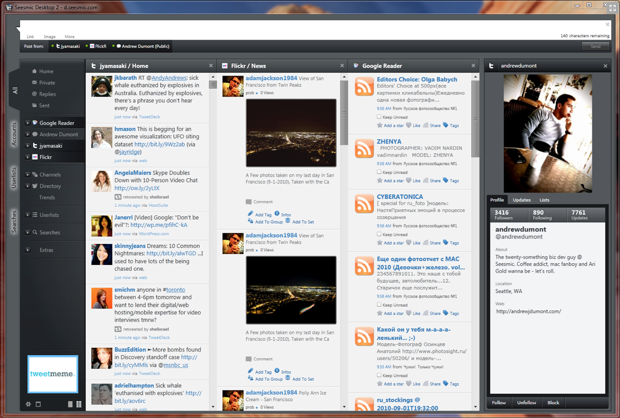Toggle Flickr account in Post from bar
Screen dimensions: 620x418
tap(96, 46)
